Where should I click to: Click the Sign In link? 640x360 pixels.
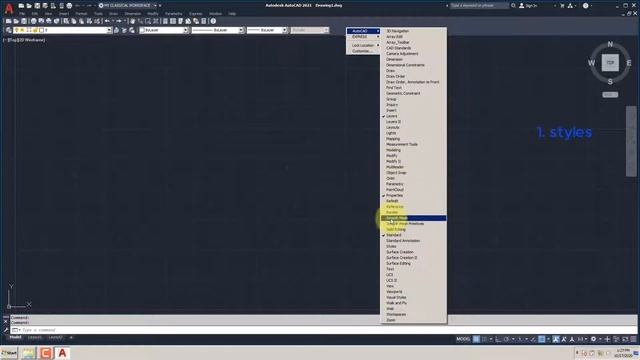531,6
